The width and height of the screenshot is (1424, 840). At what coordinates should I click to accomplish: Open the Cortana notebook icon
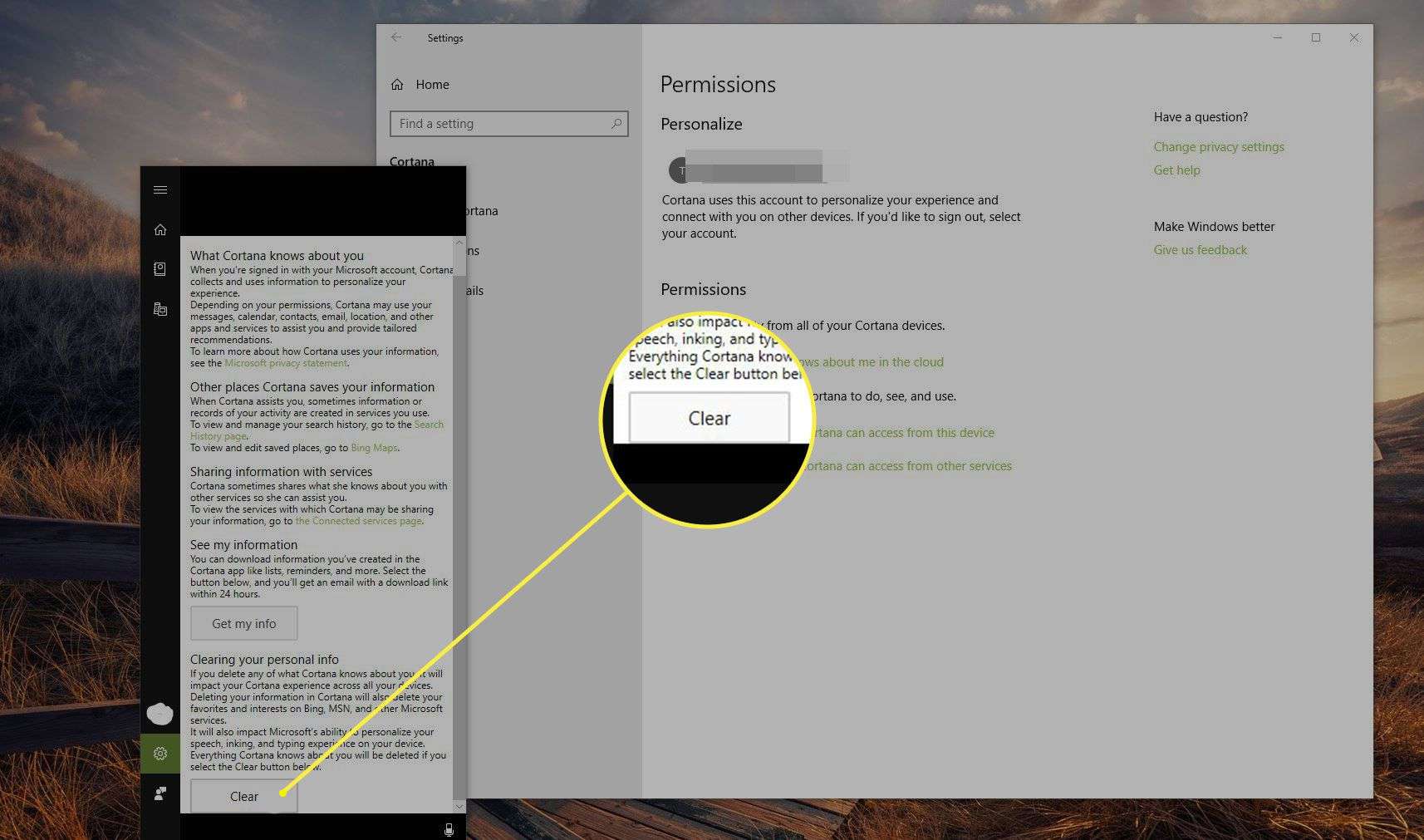[x=160, y=269]
